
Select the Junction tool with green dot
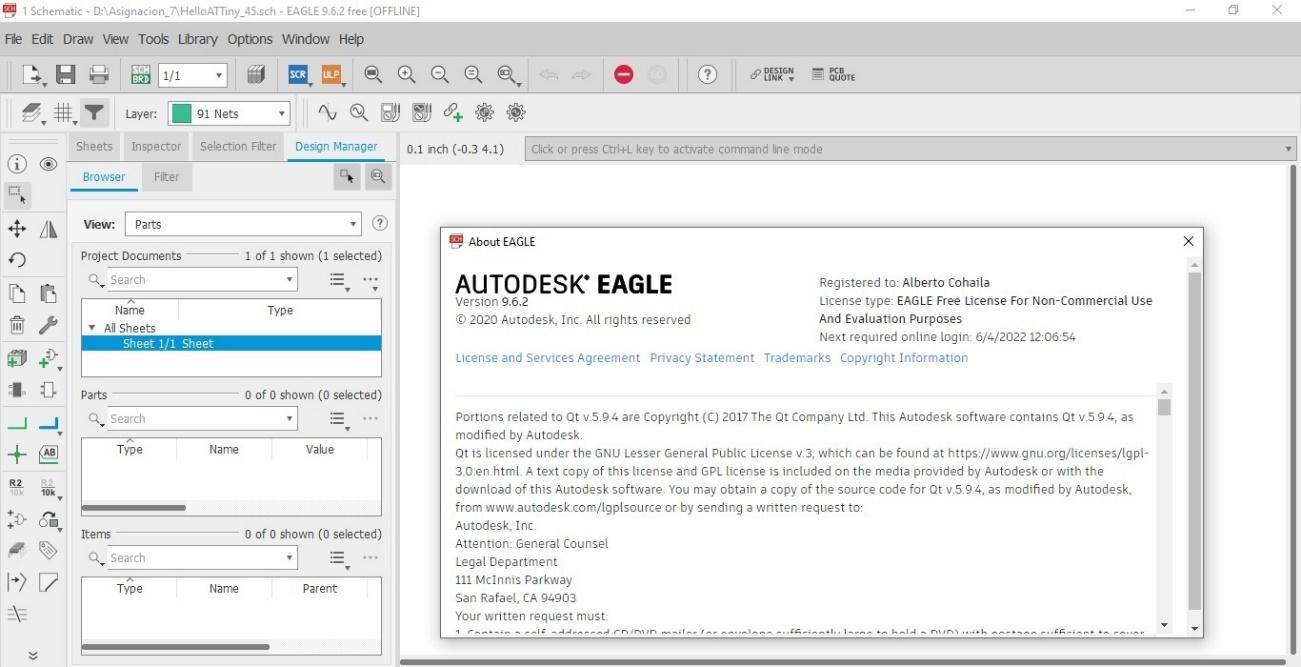(x=17, y=455)
